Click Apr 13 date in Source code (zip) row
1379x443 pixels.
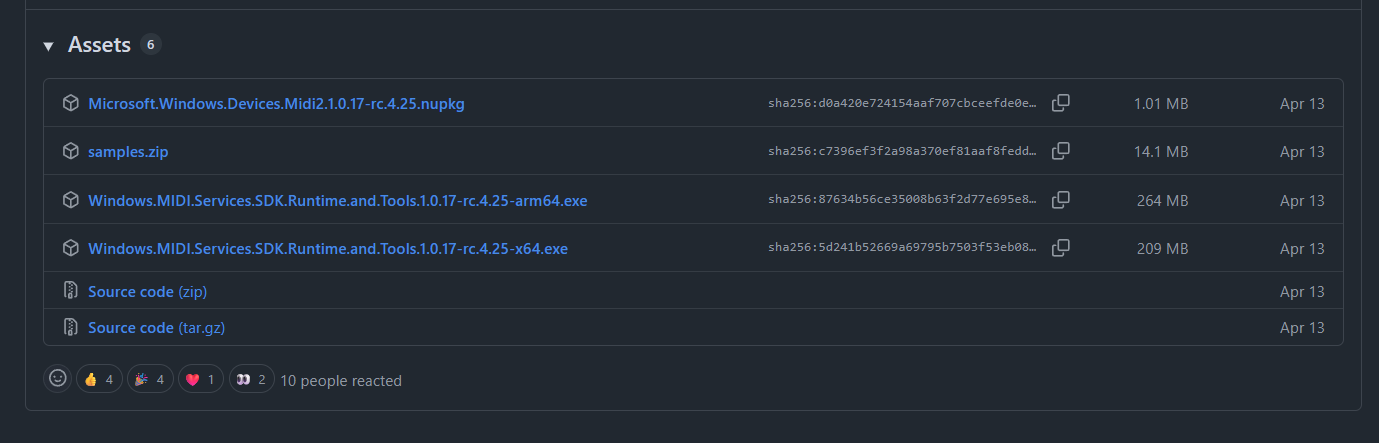click(1302, 291)
